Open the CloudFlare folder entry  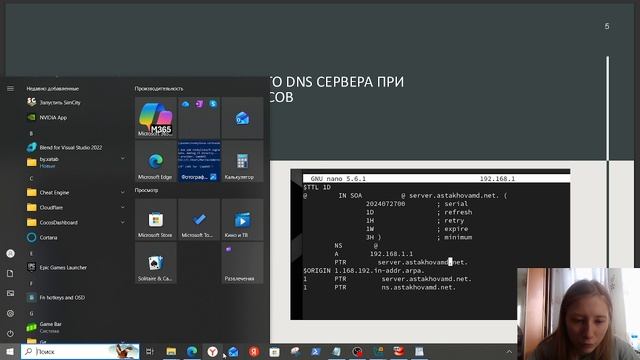pos(51,207)
